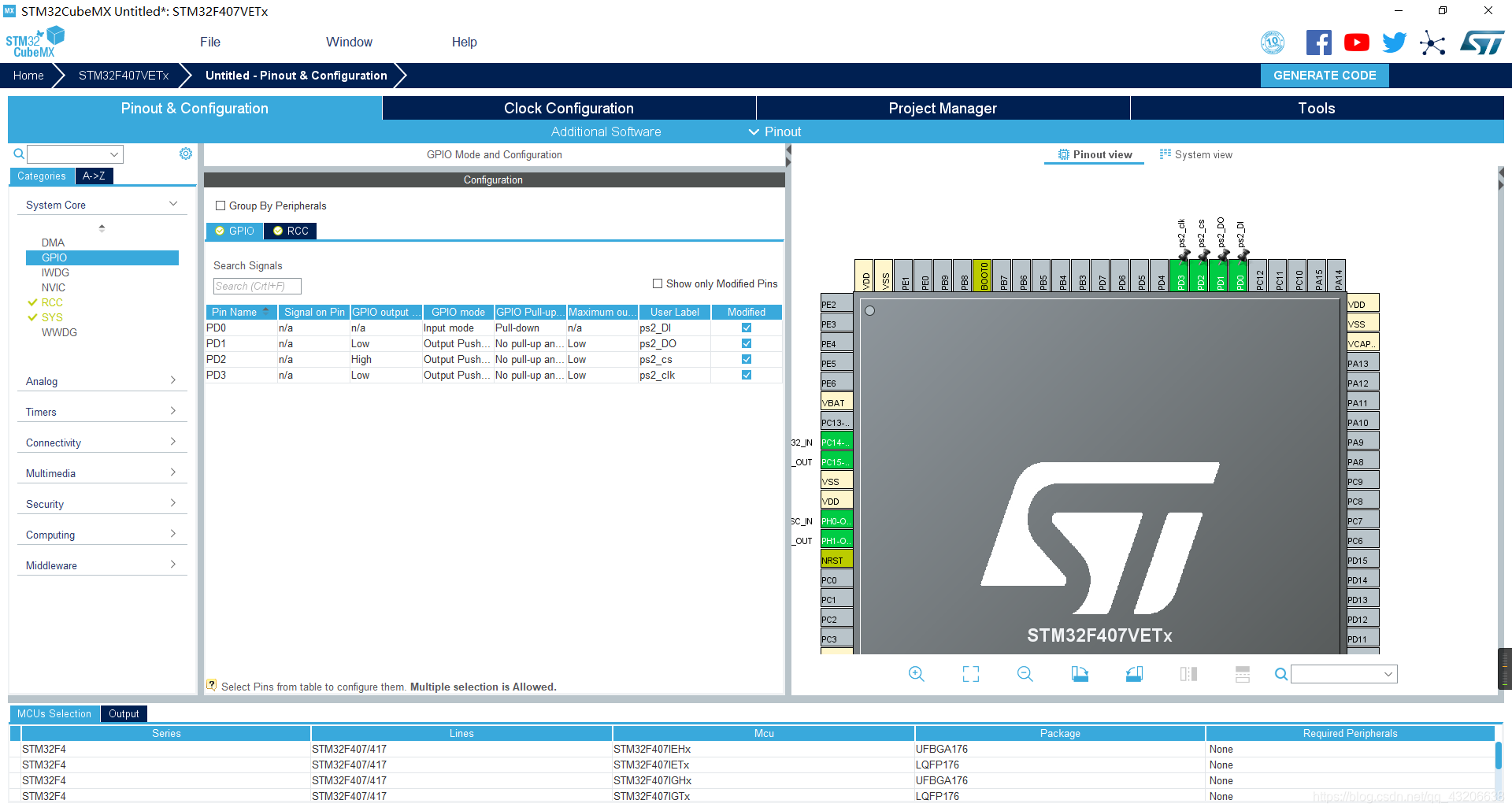Click the 10-year anniversary badge icon
Screen dimensions: 1512x811
pos(1273,43)
